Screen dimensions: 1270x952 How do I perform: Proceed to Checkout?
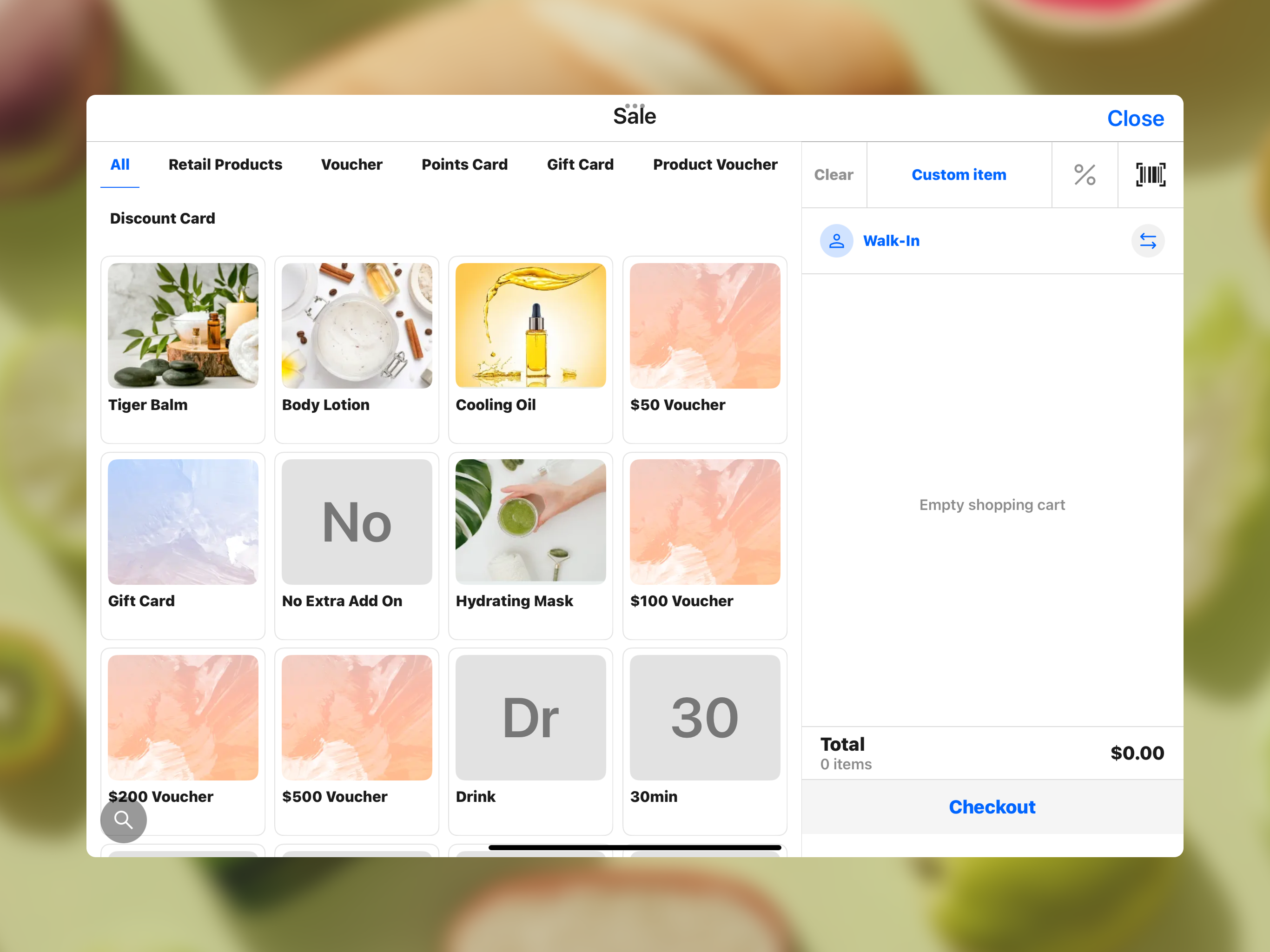[992, 807]
